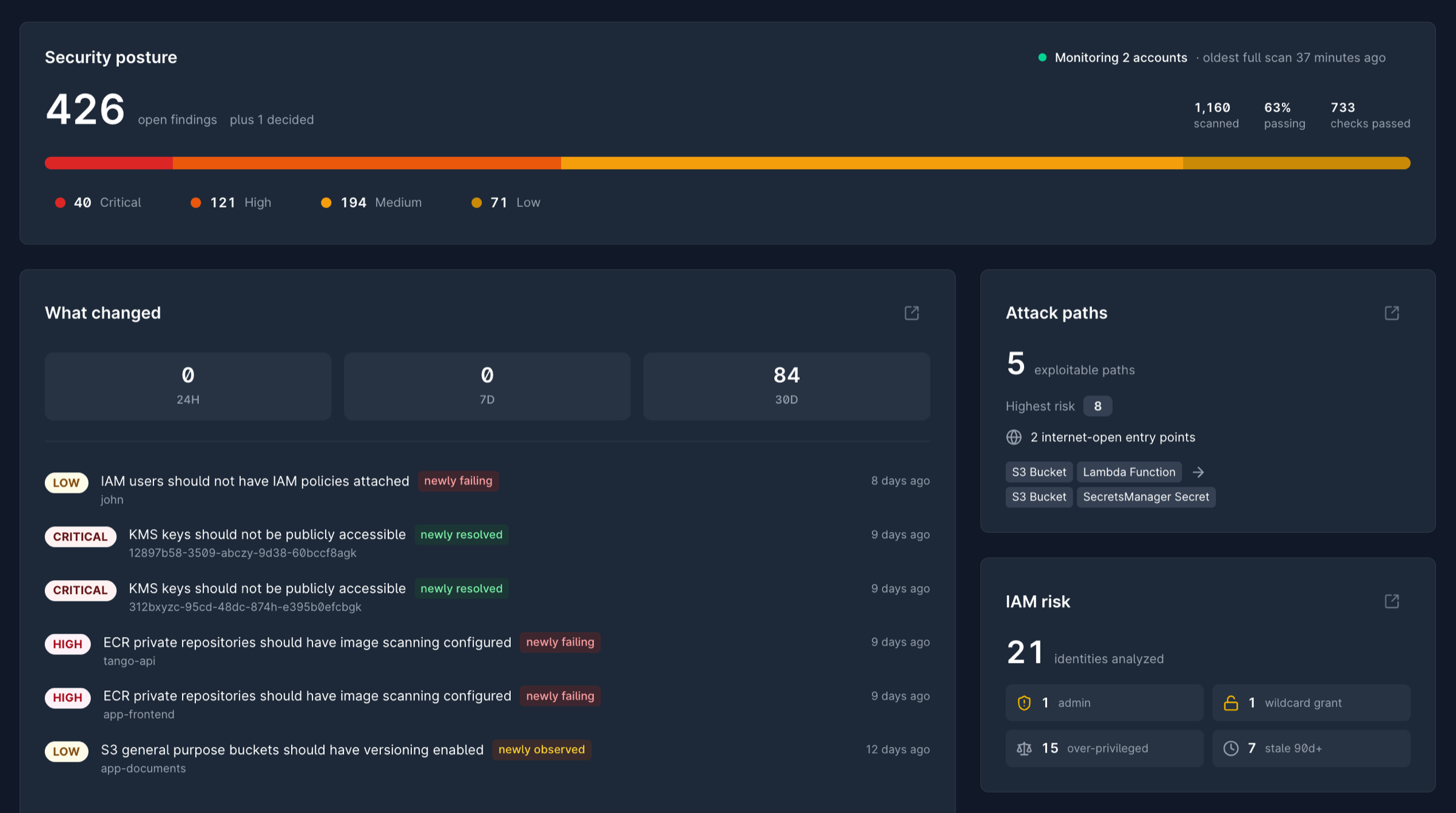
Task: Click the plus 1 decided text
Action: 272,120
